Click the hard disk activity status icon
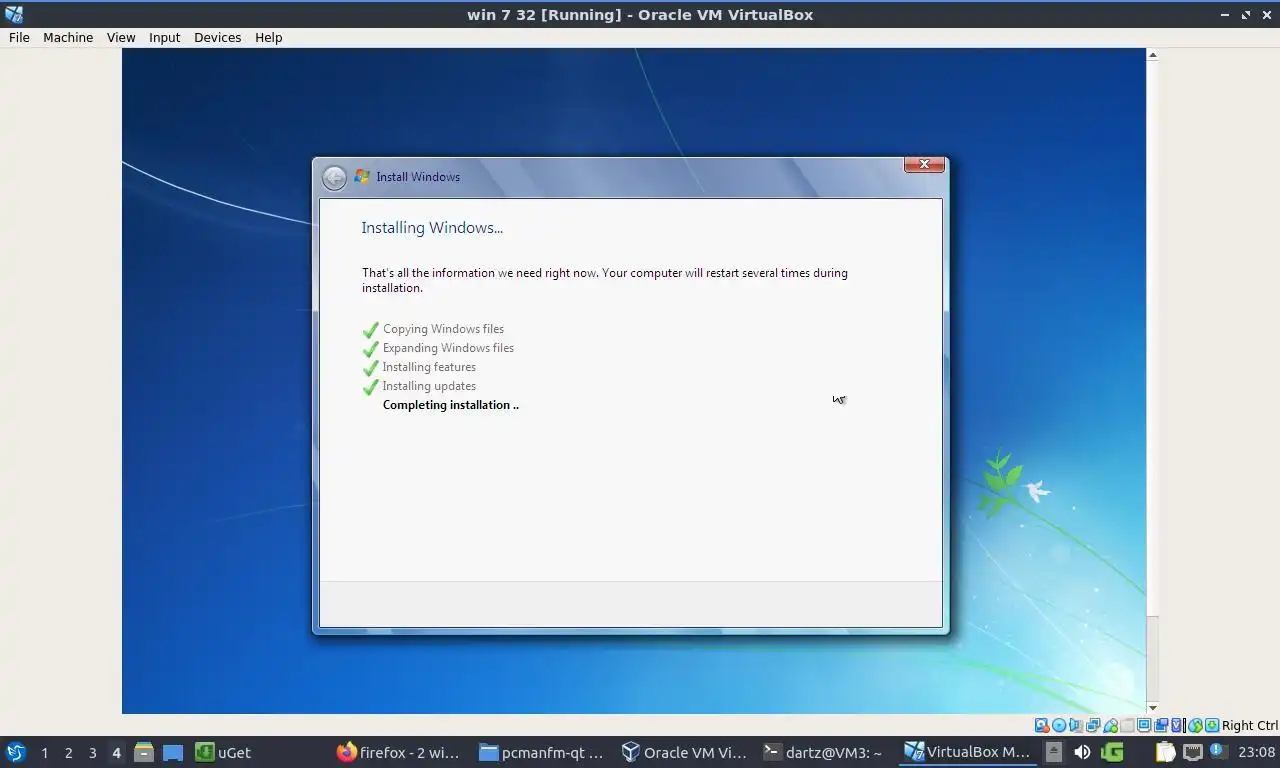 [x=1042, y=725]
